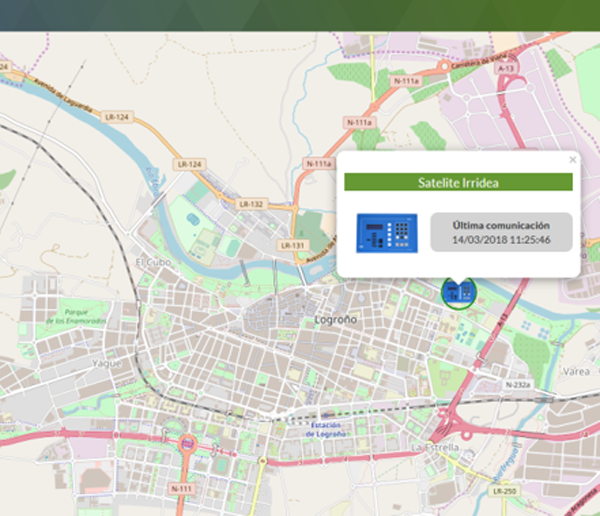600x516 pixels.
Task: Click Parque de los Enamorados label
Action: click(x=63, y=317)
